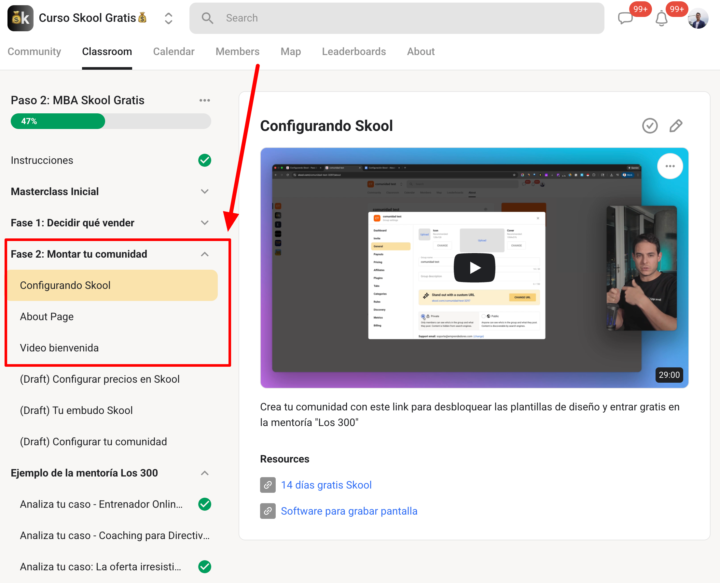Open course options three-dot menu

204,100
